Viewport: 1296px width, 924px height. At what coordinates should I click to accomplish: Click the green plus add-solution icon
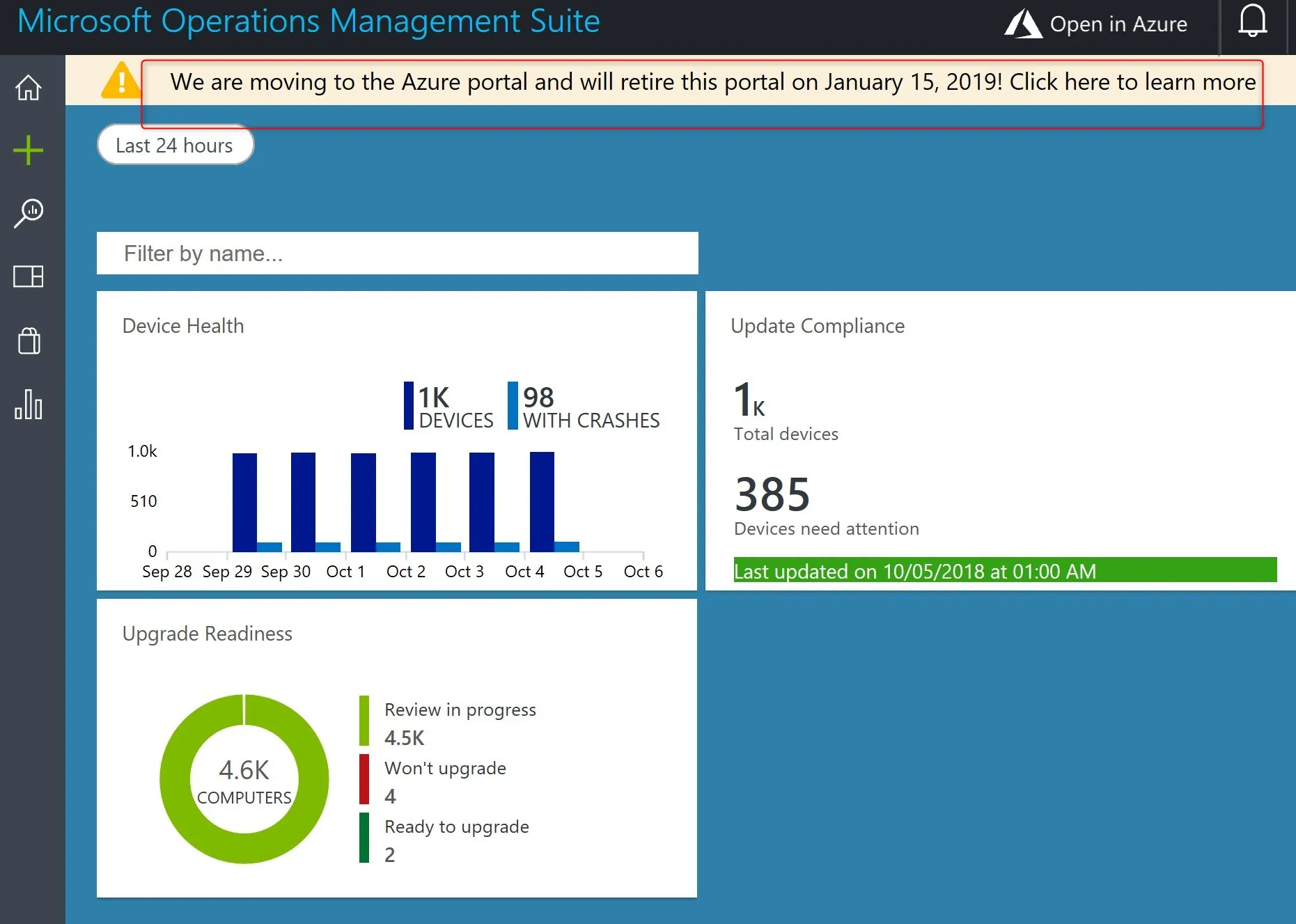(29, 150)
